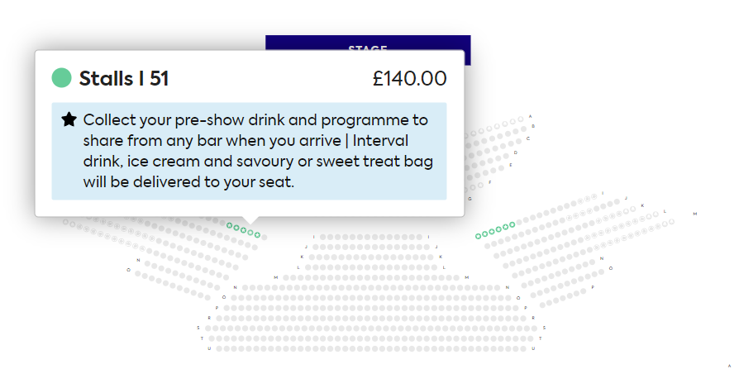Screen dimensions: 734x368
Task: Click the Stalls I 51 seat title
Action: pyautogui.click(x=124, y=78)
